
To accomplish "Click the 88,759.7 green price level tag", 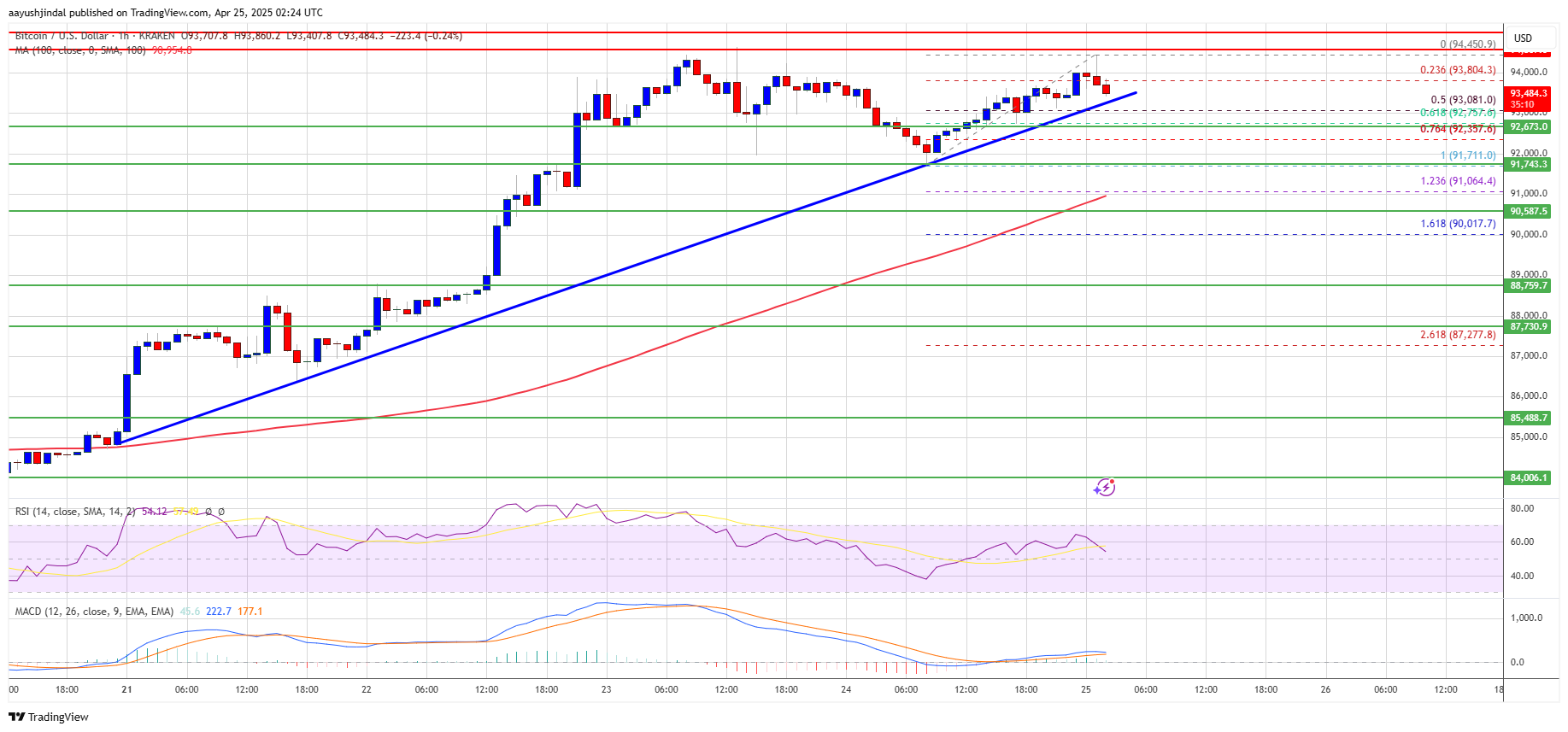I will 1528,285.
